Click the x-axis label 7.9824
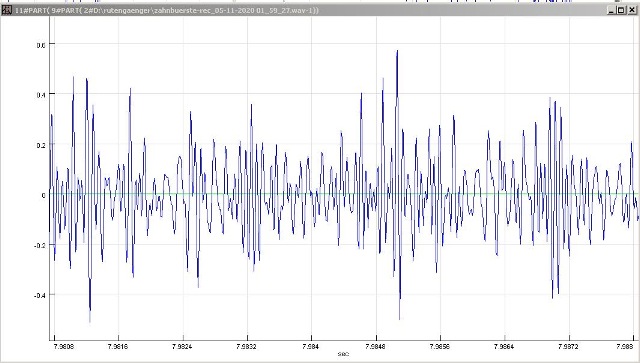Image resolution: width=640 pixels, height=363 pixels. point(183,347)
